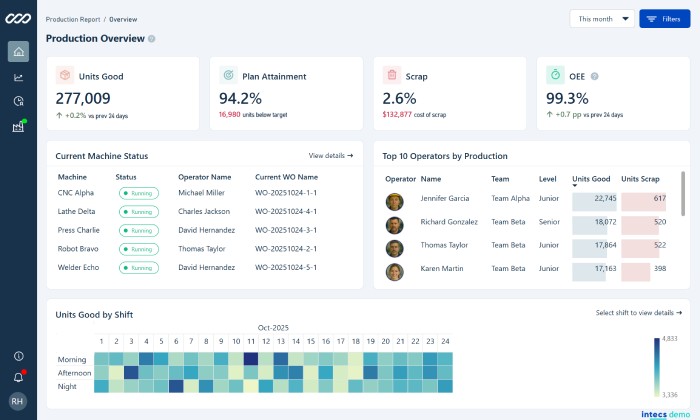This screenshot has height=420, width=700.
Task: Click the logo at top of sidebar
Action: point(18,18)
